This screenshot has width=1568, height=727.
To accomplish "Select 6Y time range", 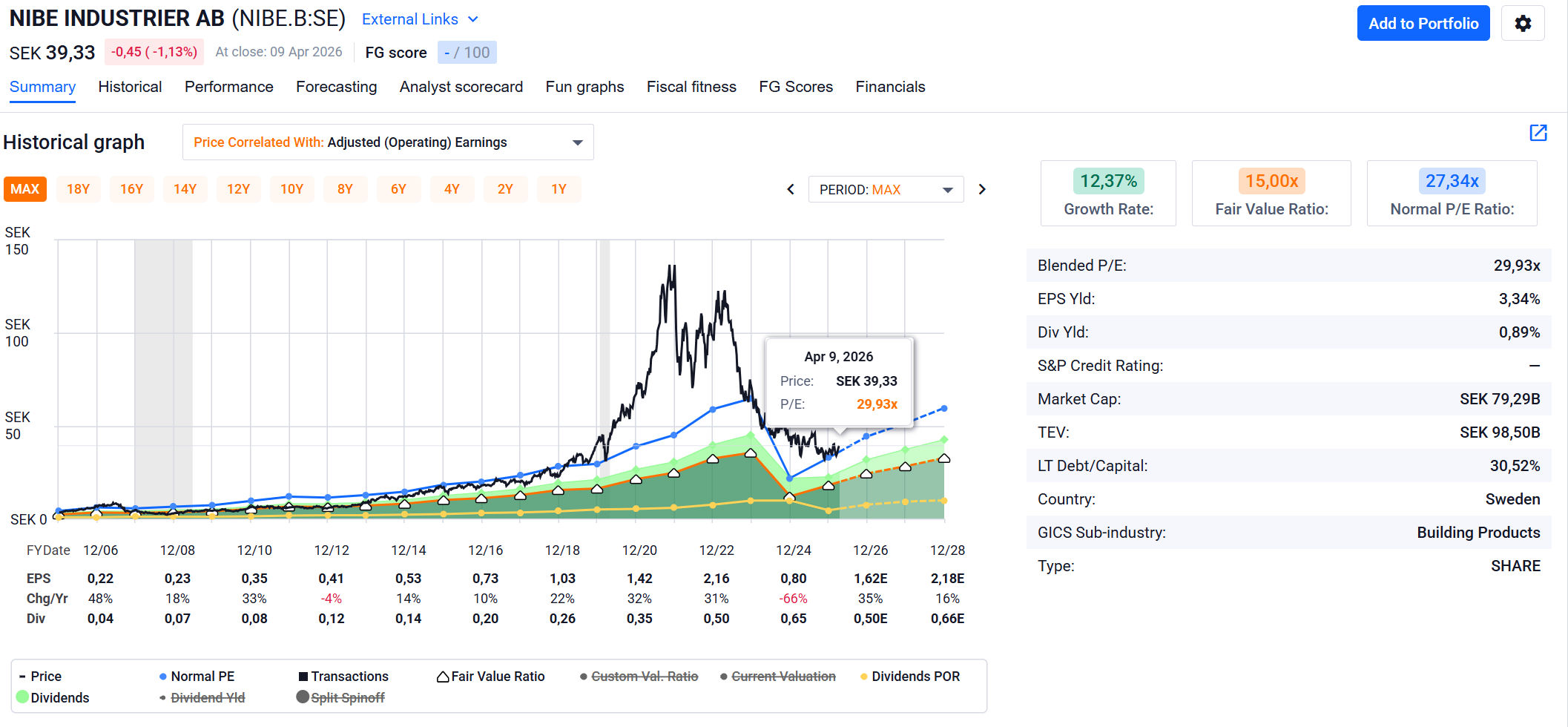I will point(399,189).
